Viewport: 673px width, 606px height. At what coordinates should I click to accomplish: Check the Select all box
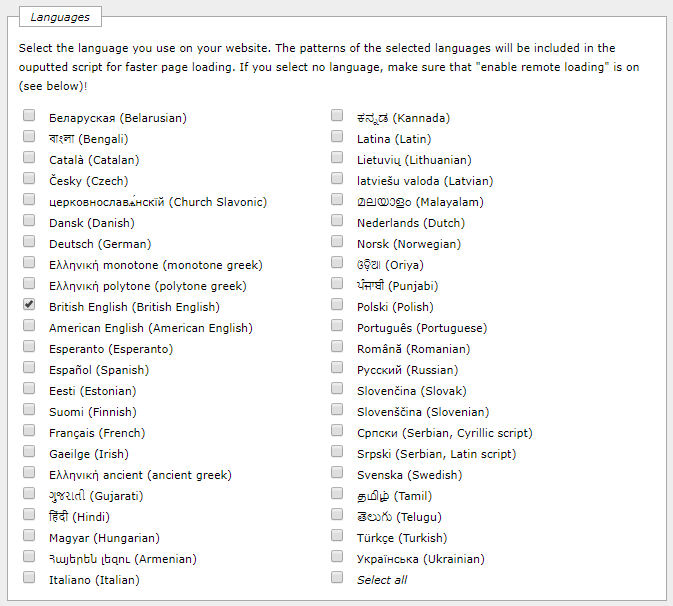[x=337, y=577]
